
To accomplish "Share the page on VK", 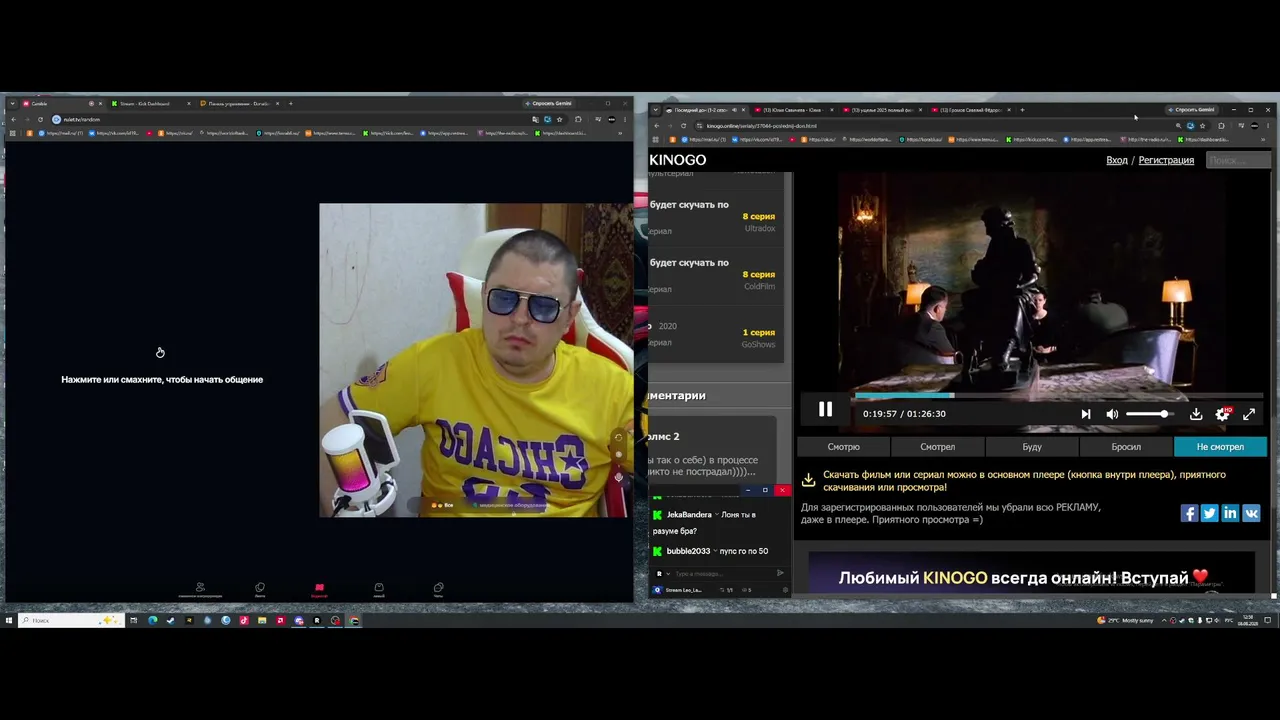I will (x=1251, y=513).
